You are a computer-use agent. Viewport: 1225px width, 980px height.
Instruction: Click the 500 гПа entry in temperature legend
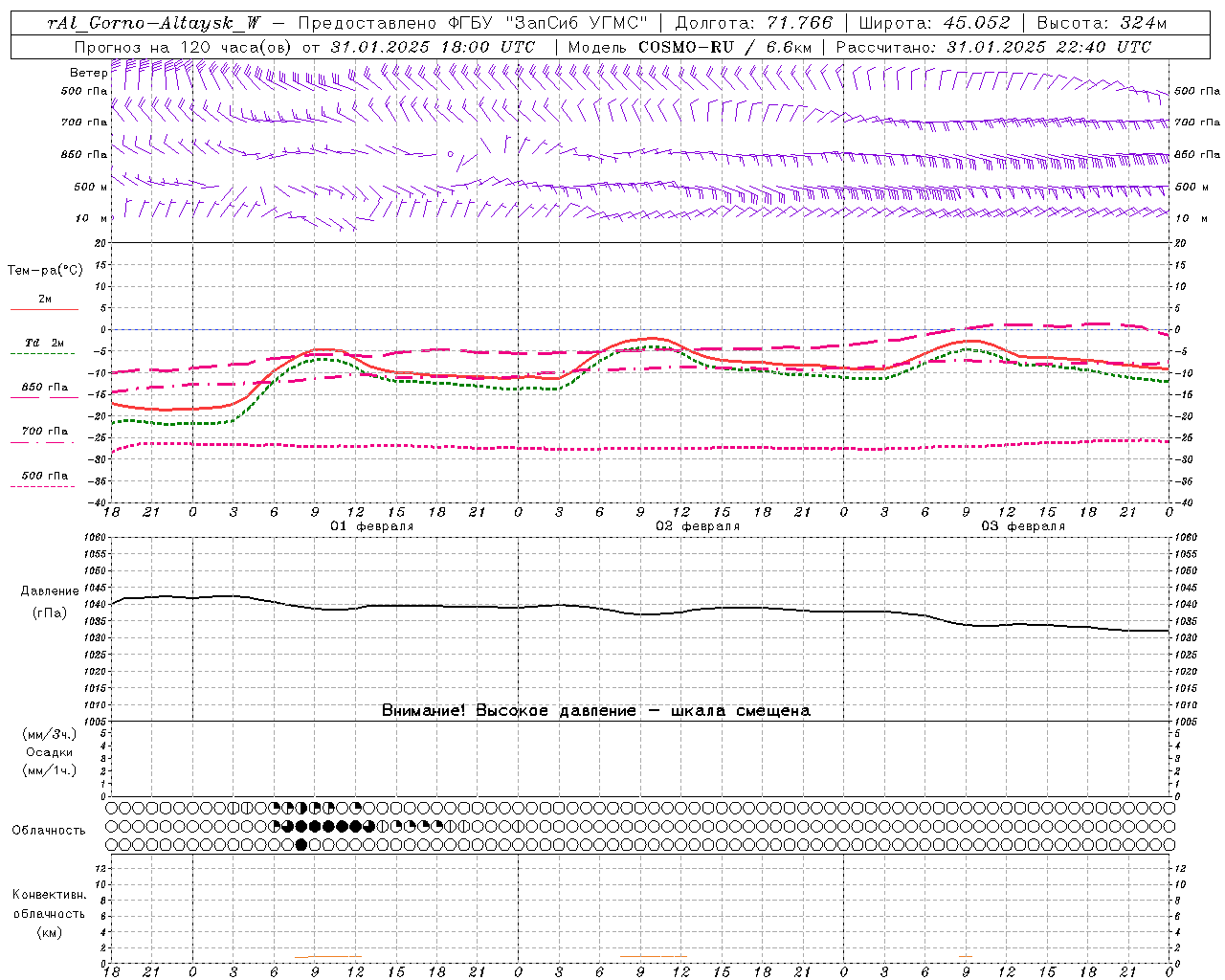coord(44,479)
